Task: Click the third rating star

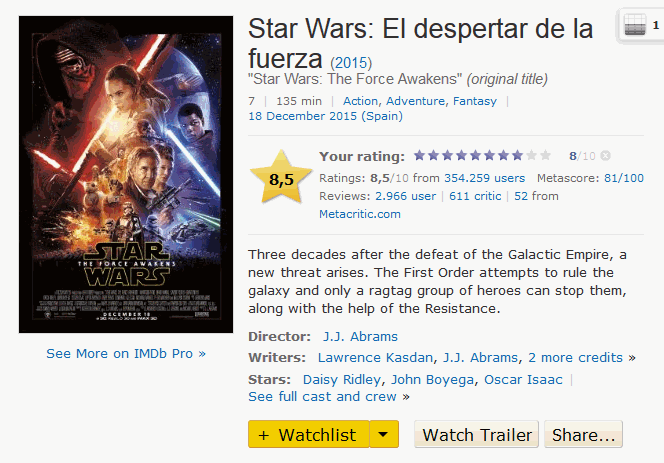Action: click(x=447, y=156)
